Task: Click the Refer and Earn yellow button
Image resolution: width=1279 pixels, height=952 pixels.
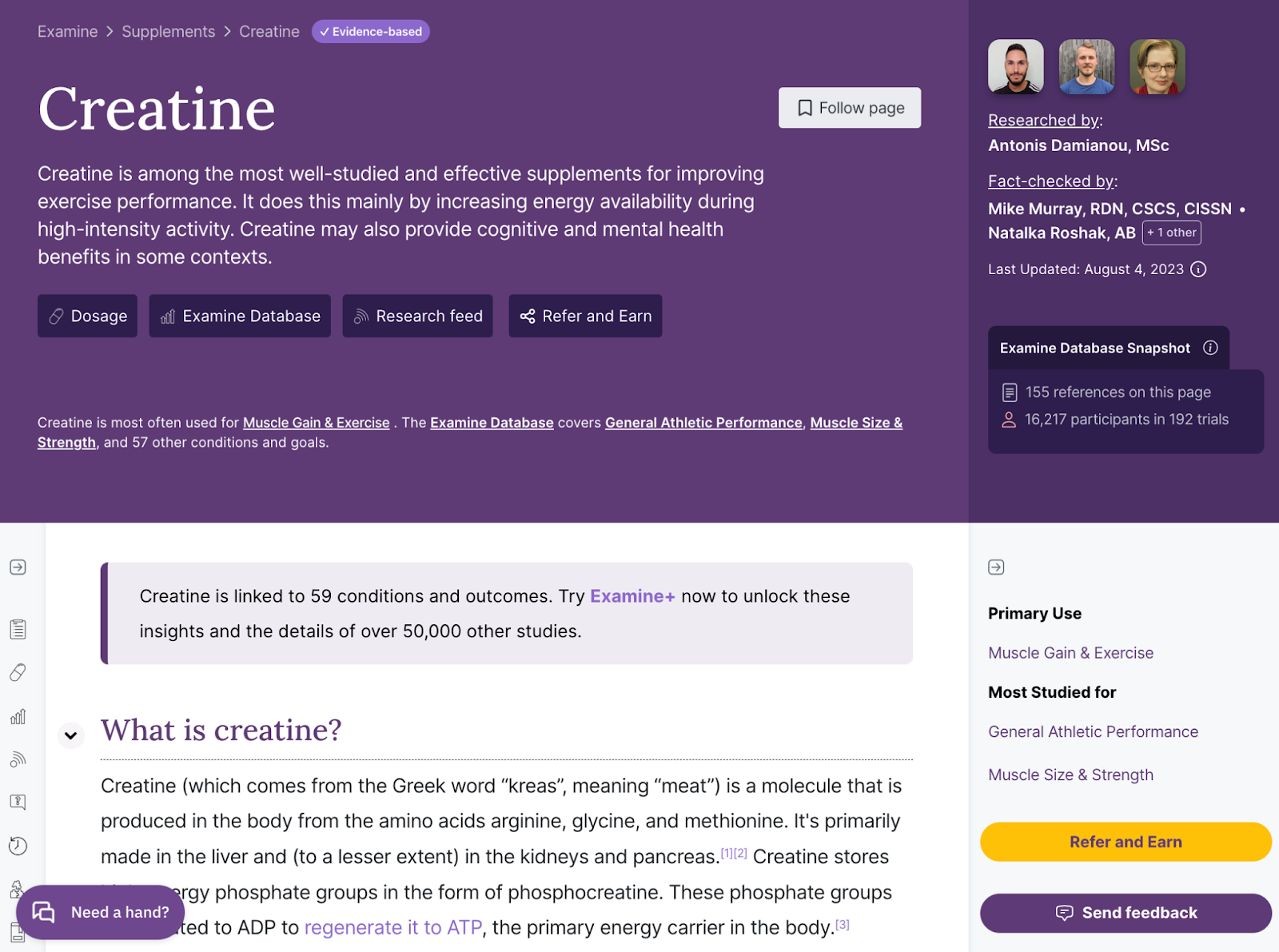Action: (1125, 842)
